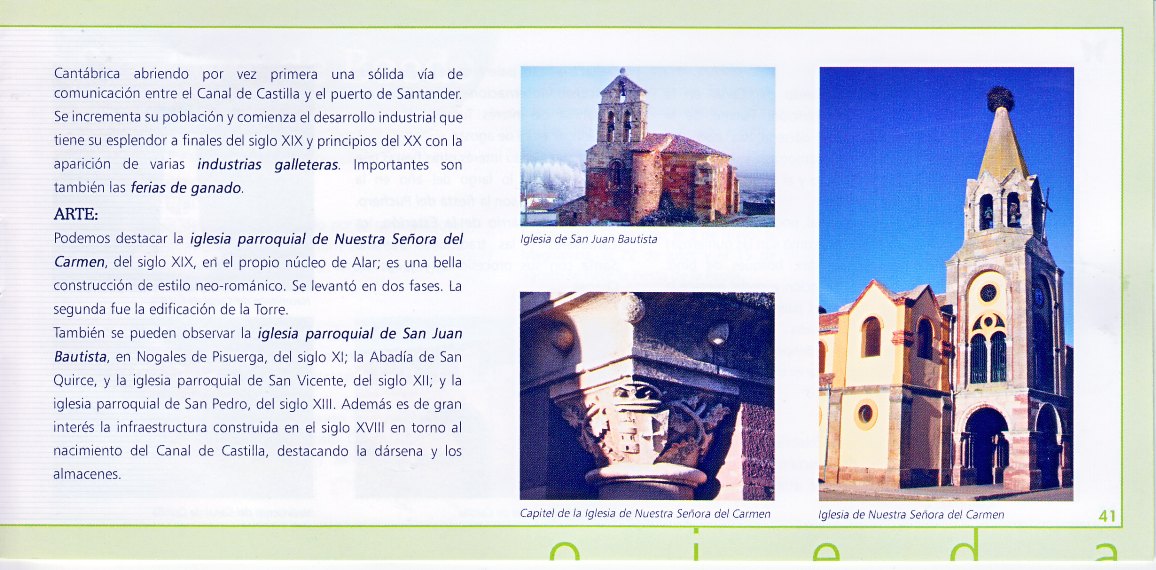Click the photo of Iglesia de San Juan Bautista
1156x570 pixels.
[647, 146]
